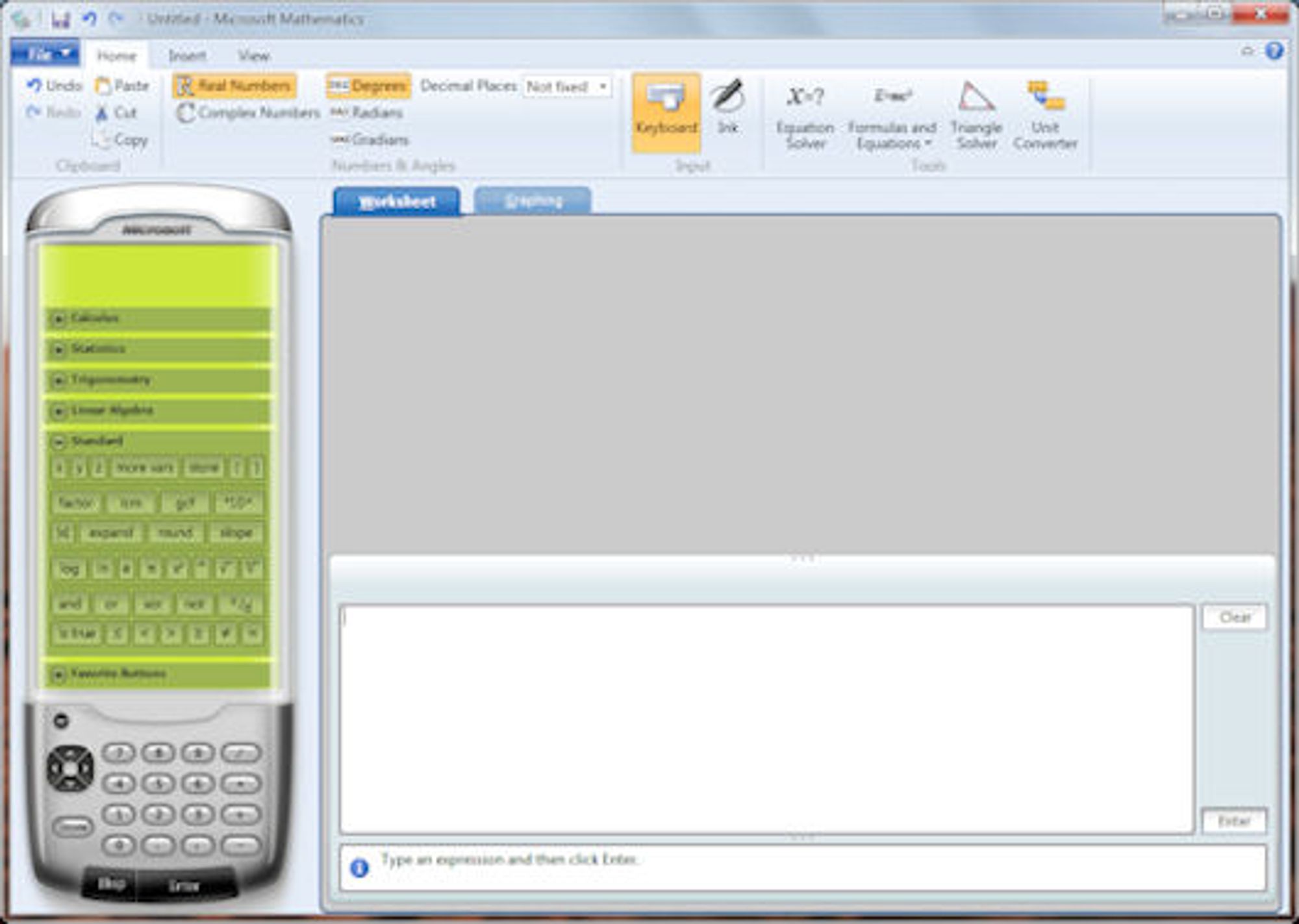Open the Equation Solver tool
The image size is (1299, 924).
pyautogui.click(x=805, y=116)
